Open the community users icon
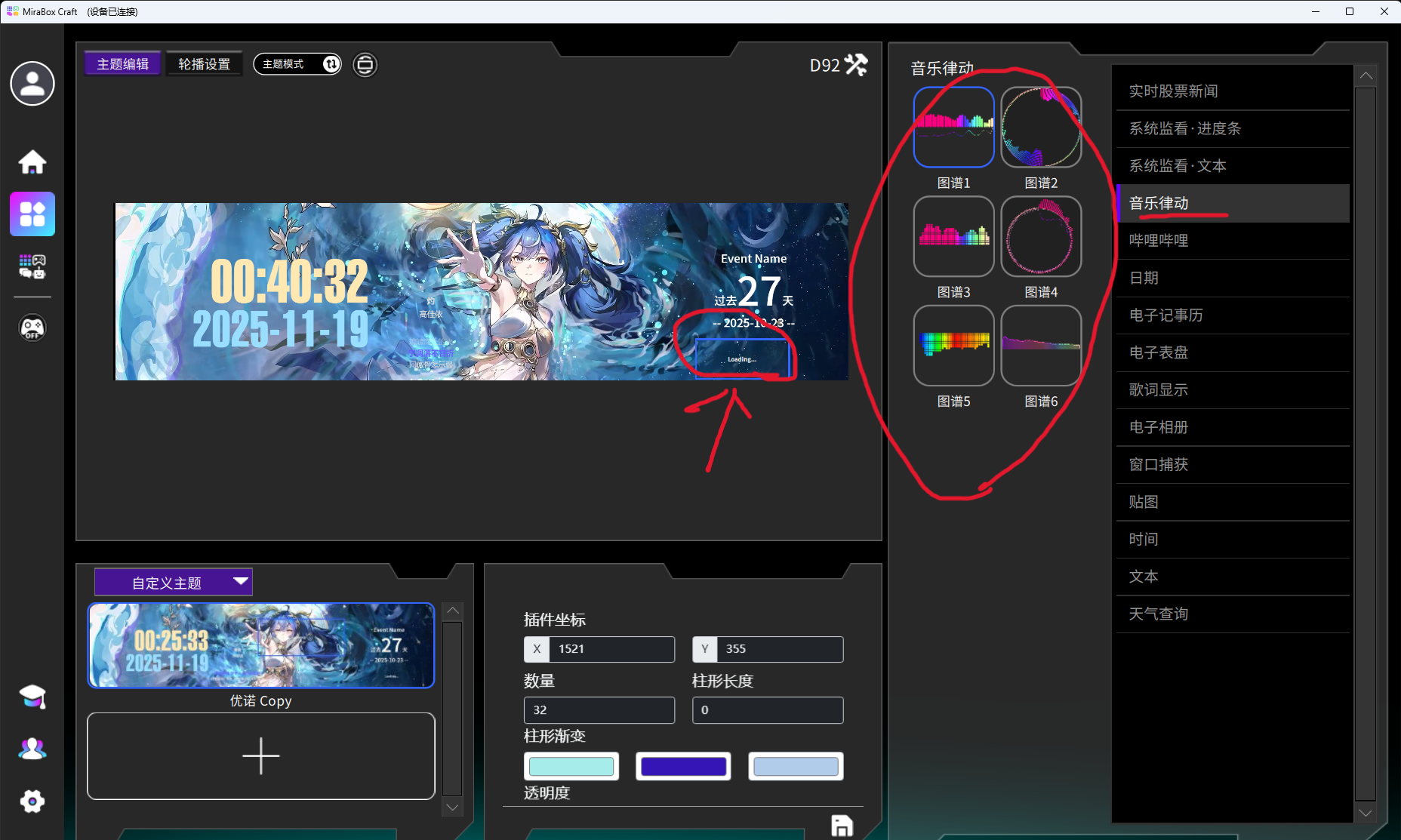 click(x=32, y=749)
